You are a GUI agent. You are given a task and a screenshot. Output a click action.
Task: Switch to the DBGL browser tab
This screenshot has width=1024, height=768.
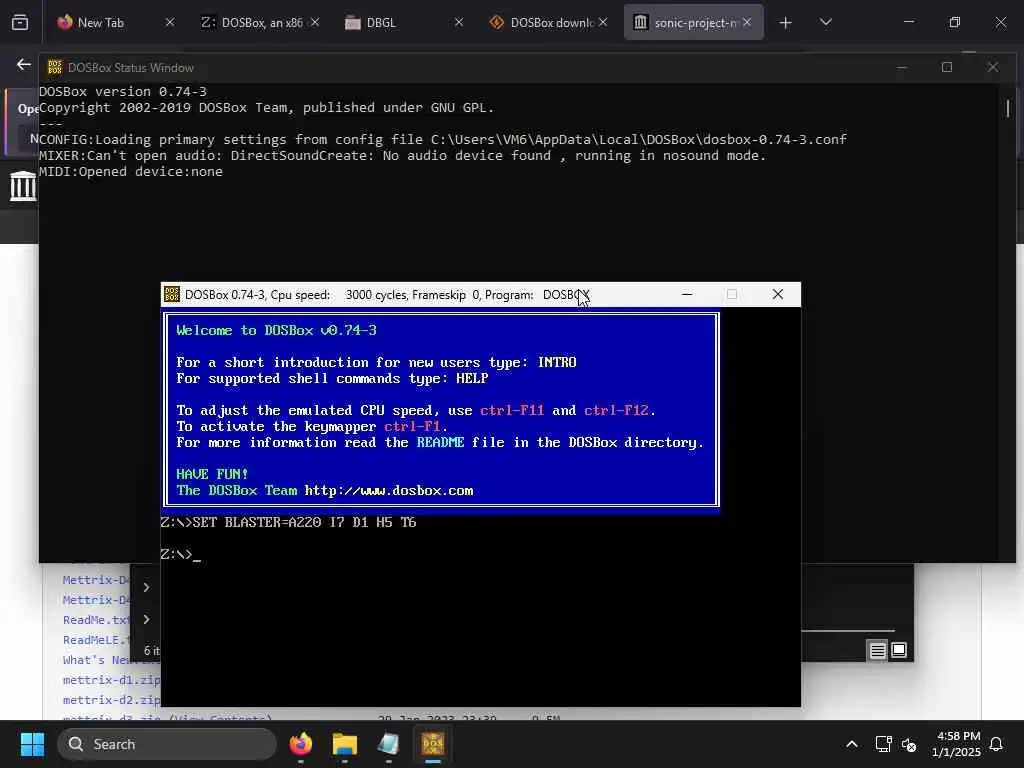[x=405, y=22]
